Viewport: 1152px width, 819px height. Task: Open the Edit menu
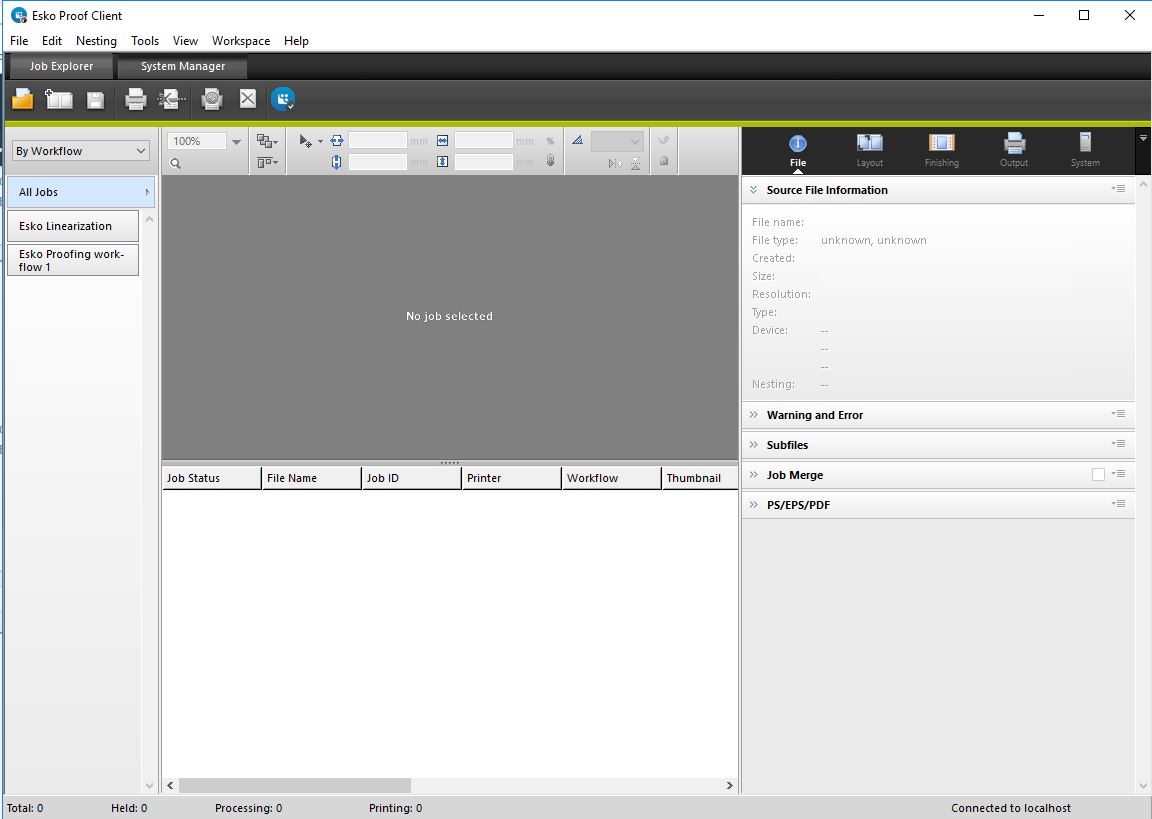click(51, 41)
